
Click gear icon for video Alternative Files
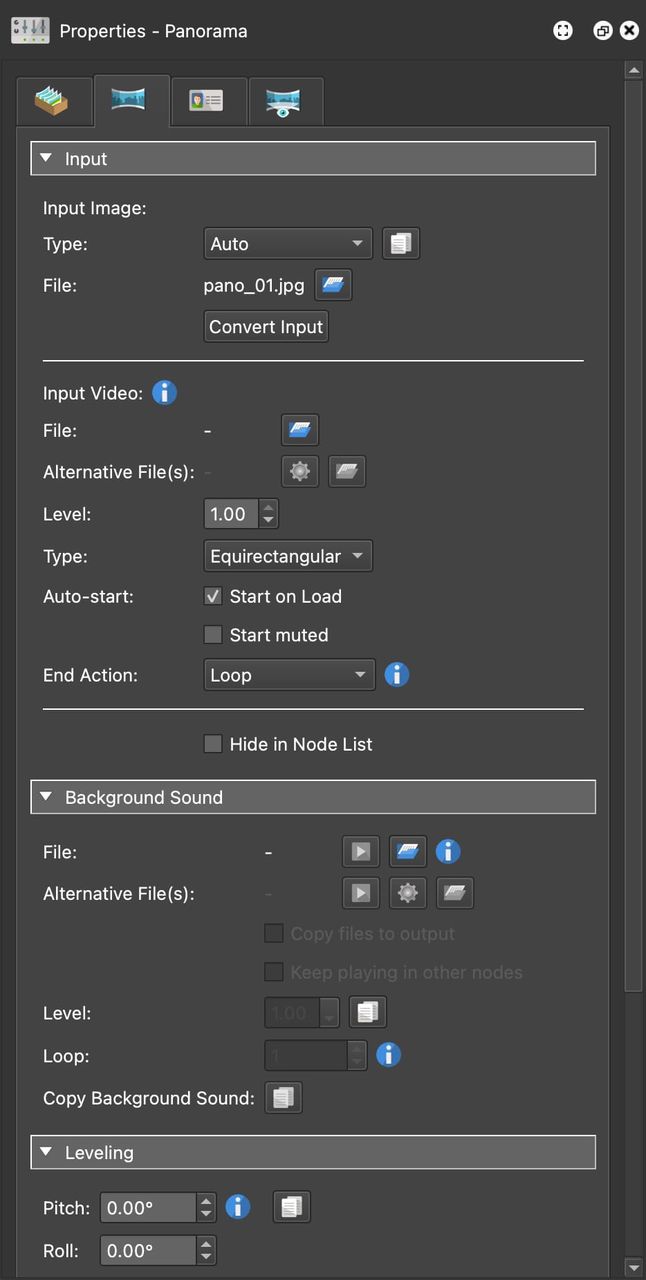pos(299,472)
